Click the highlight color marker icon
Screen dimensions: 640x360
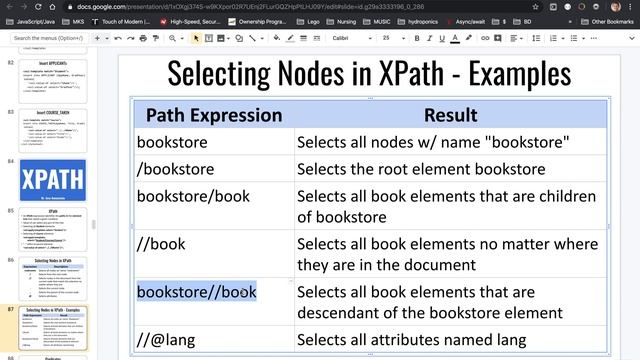click(469, 38)
